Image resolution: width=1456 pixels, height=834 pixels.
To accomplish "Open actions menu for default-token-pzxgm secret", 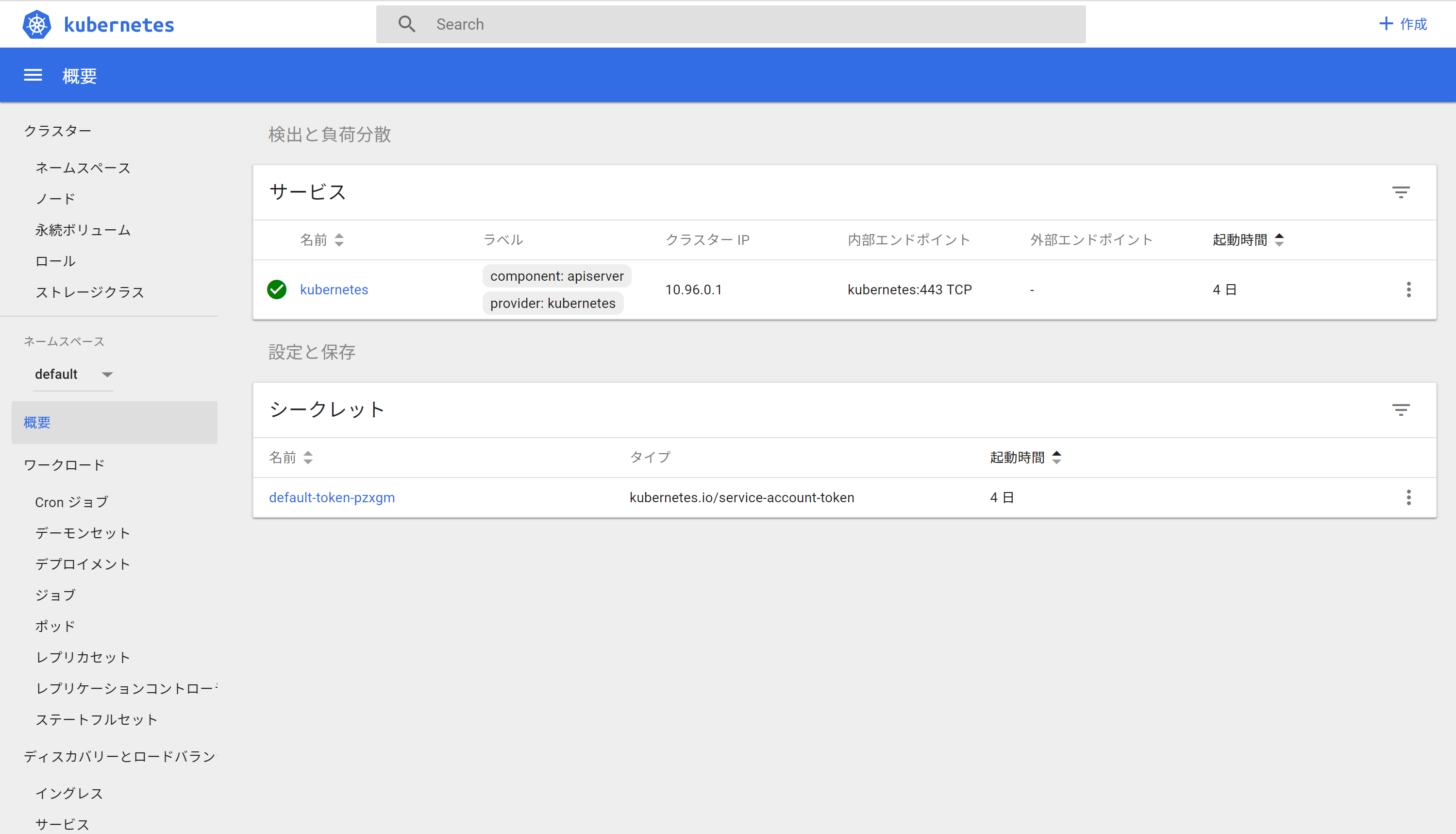I will coord(1409,498).
